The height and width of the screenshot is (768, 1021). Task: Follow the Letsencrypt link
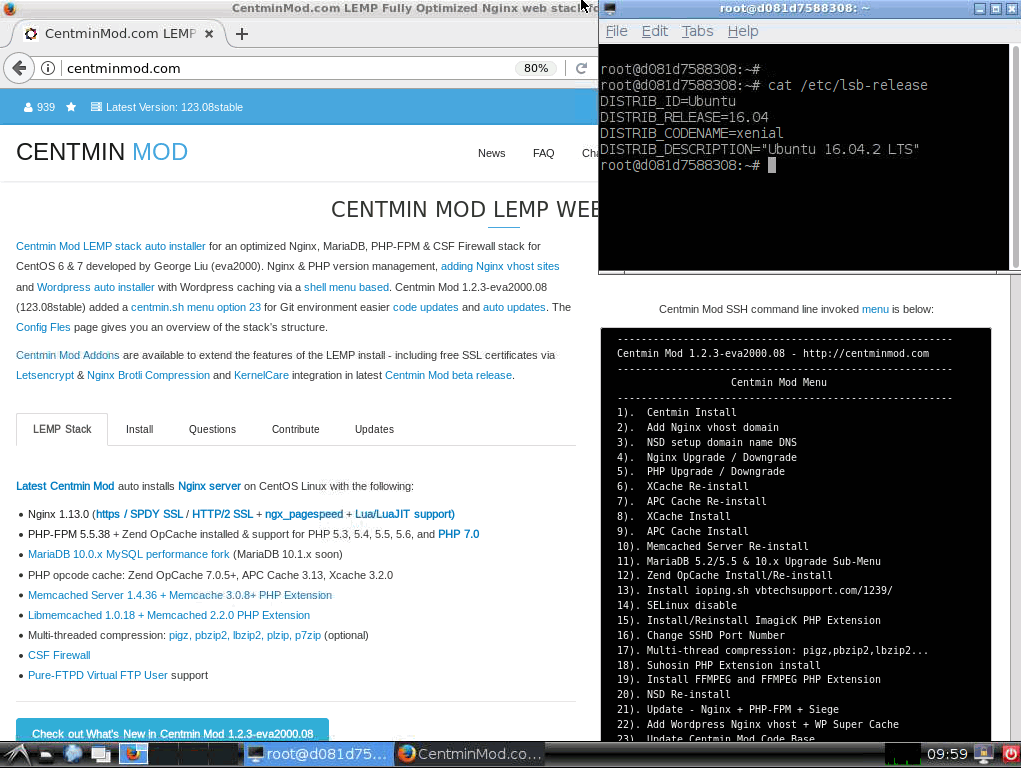[x=45, y=376]
